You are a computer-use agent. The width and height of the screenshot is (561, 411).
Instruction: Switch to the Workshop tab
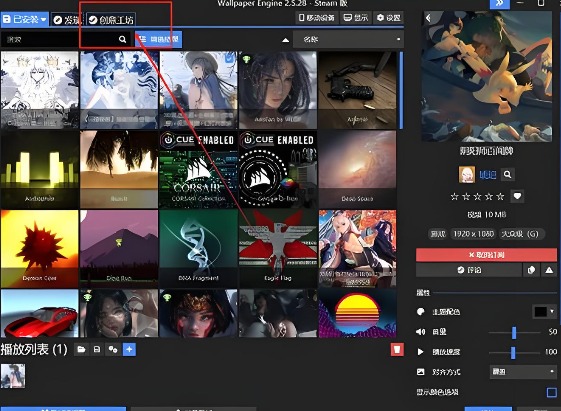[111, 19]
